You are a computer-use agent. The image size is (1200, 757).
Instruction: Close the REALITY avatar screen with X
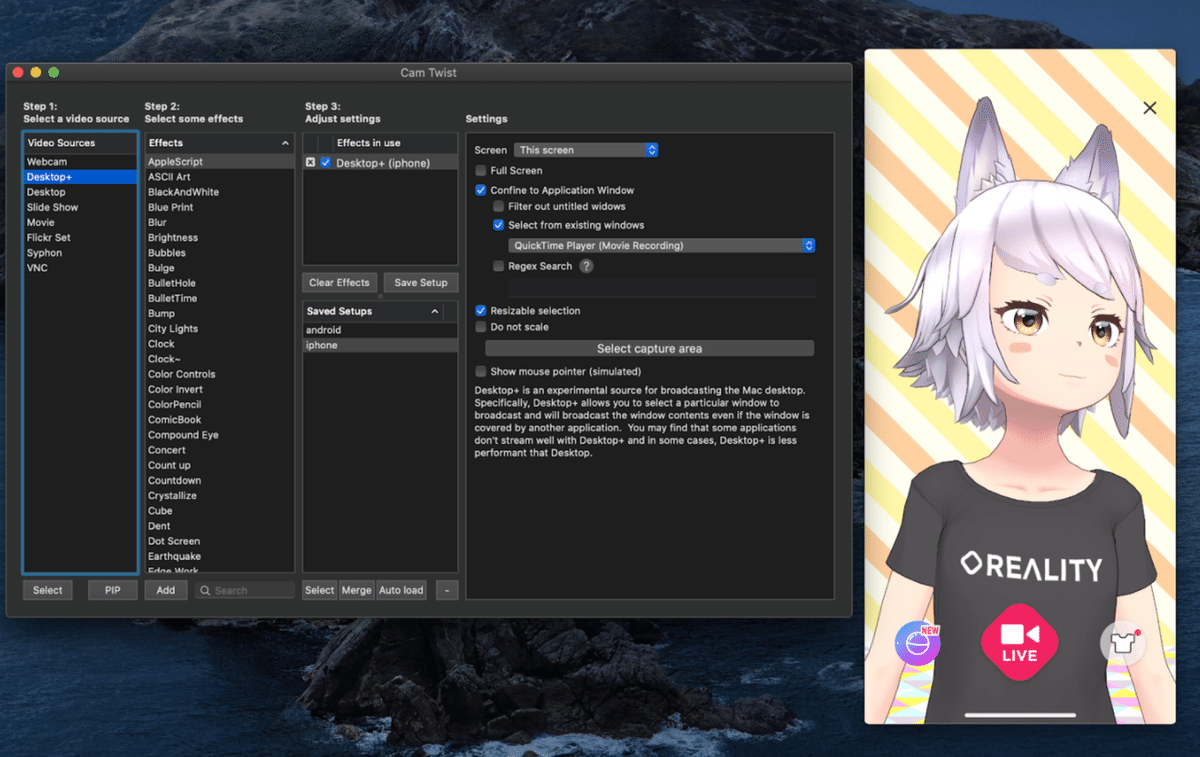tap(1150, 108)
